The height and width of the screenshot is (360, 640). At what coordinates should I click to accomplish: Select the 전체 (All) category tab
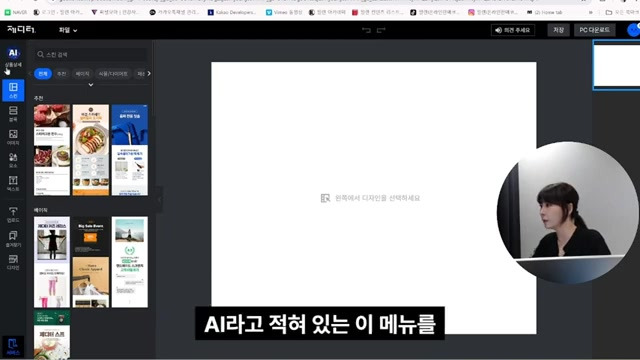43,73
